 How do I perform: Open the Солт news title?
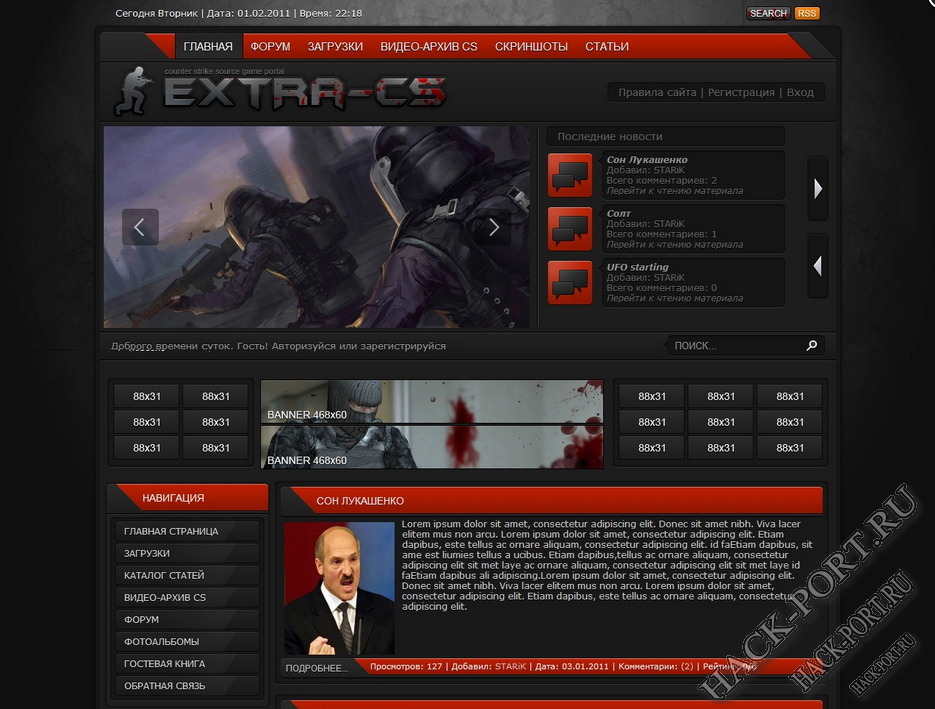pyautogui.click(x=618, y=213)
